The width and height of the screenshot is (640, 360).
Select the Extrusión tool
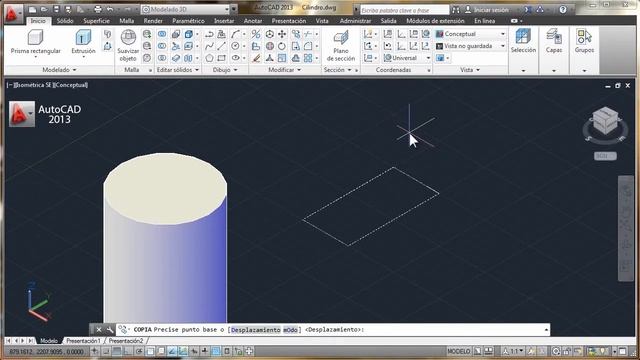pos(83,42)
